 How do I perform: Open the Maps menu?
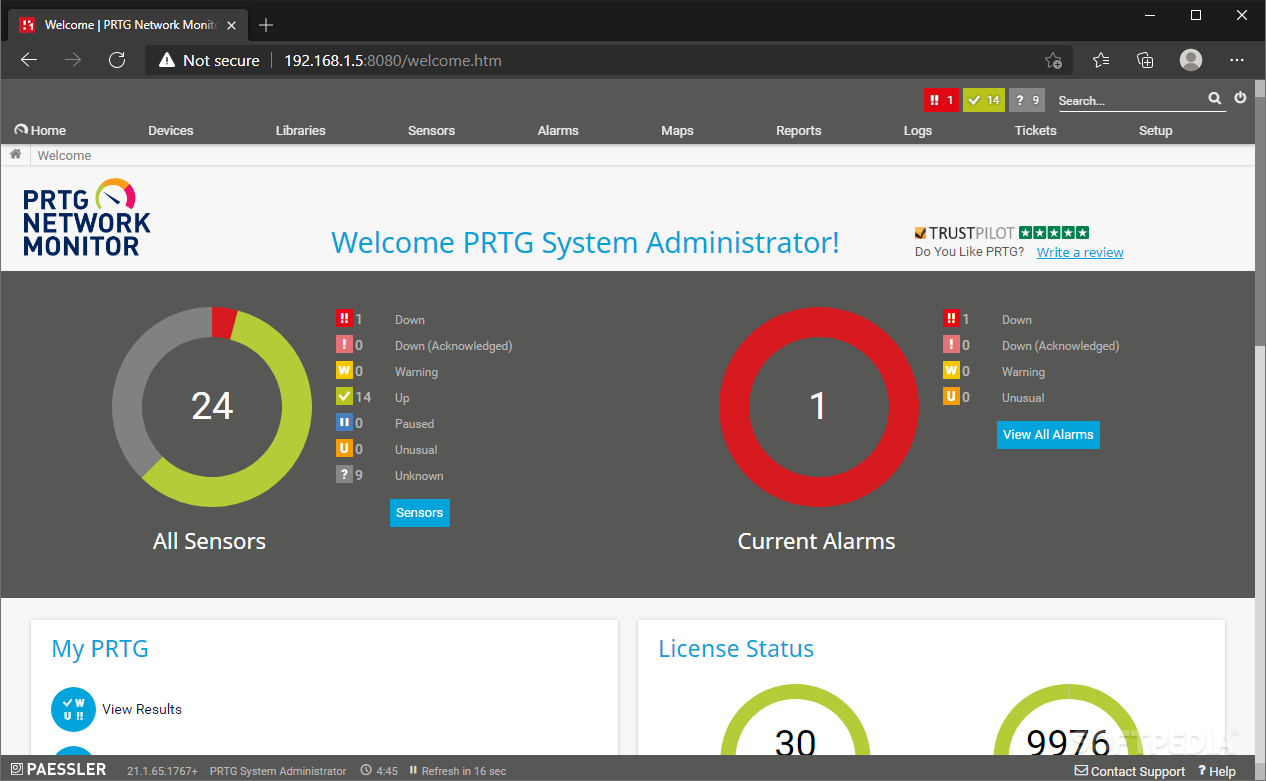coord(677,130)
